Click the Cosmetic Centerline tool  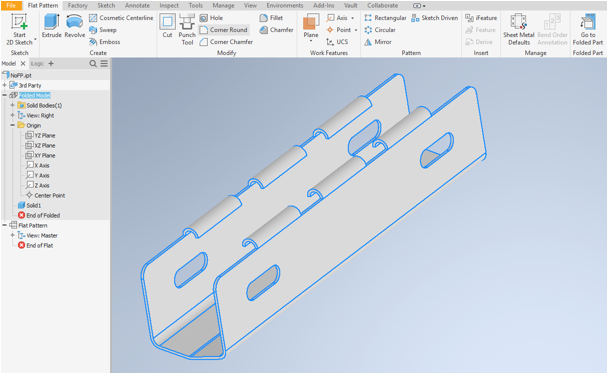(121, 18)
